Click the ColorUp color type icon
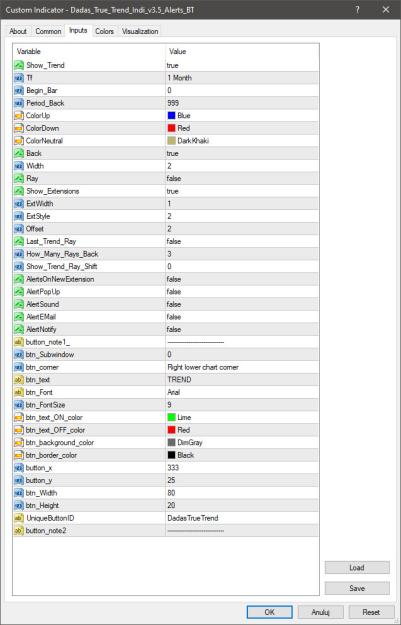 click(19, 116)
